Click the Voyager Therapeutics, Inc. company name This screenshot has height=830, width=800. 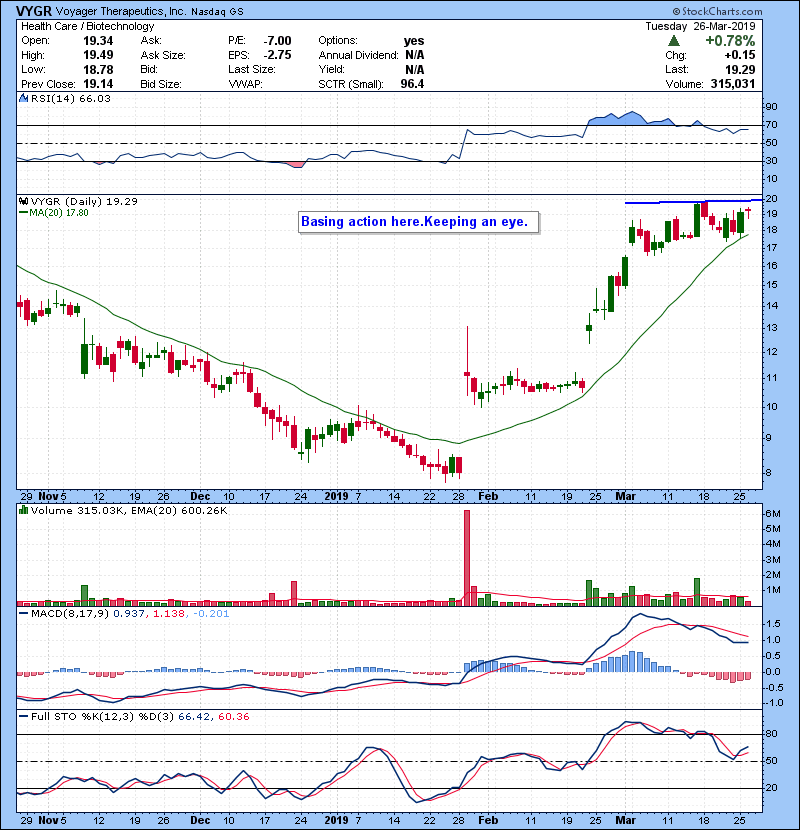click(x=120, y=11)
